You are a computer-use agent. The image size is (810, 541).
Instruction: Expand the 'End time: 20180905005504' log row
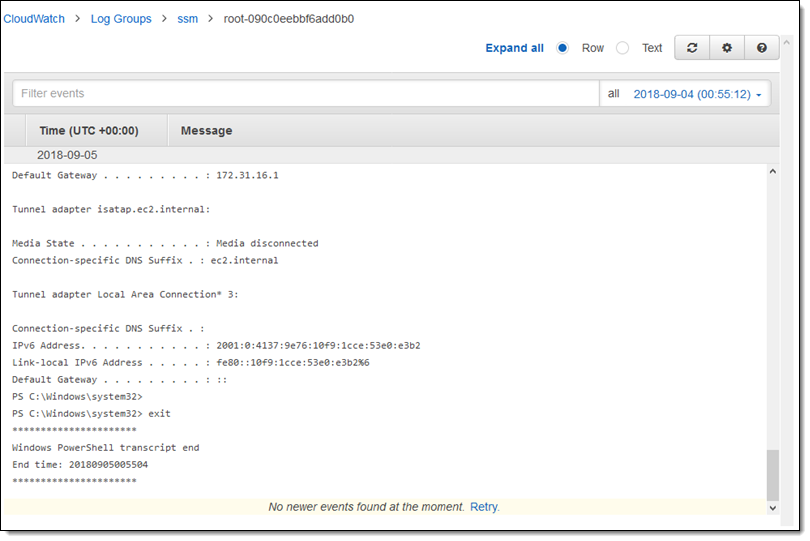tap(78, 464)
